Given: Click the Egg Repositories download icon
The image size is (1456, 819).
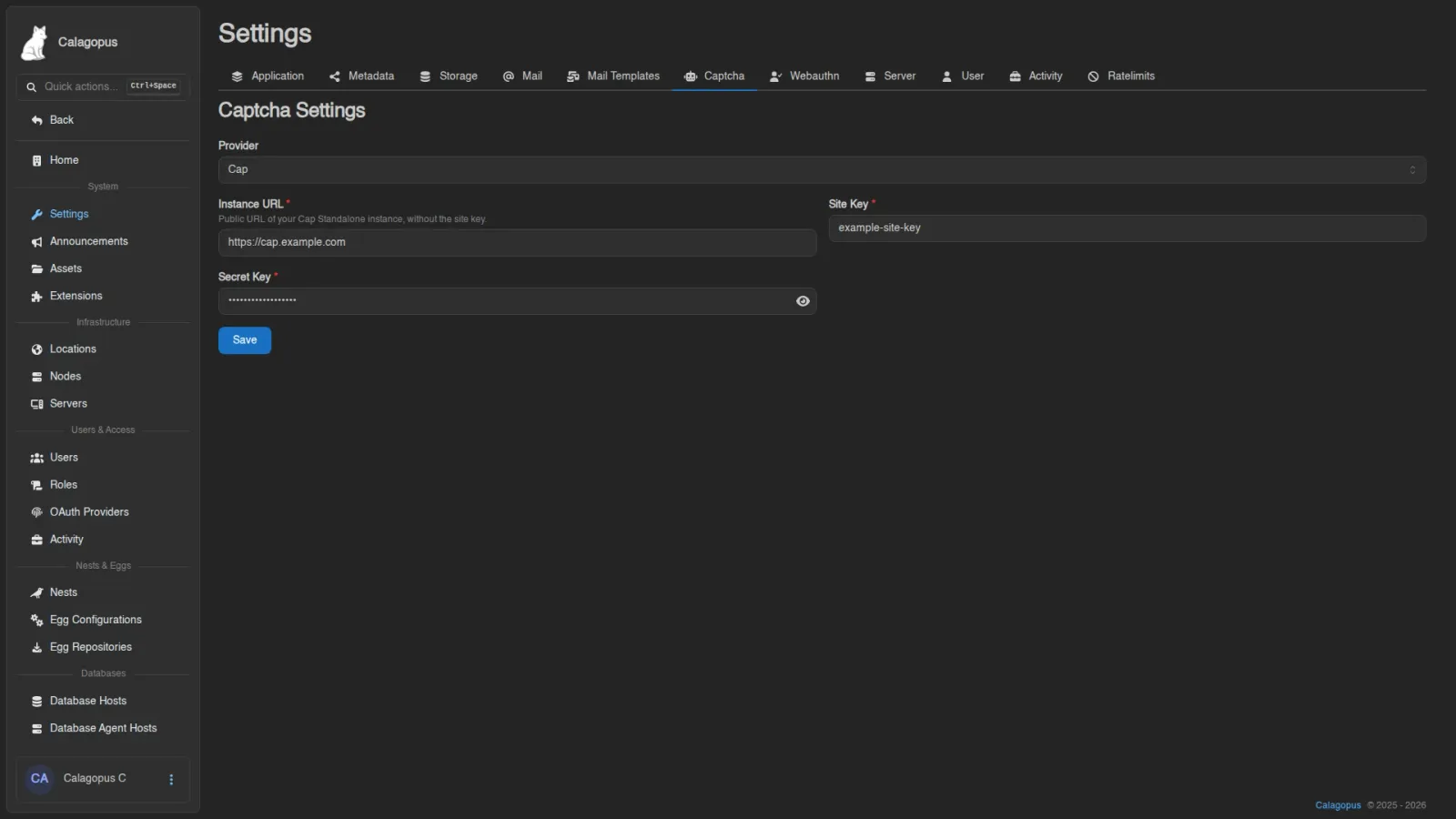Looking at the screenshot, I should click(36, 647).
